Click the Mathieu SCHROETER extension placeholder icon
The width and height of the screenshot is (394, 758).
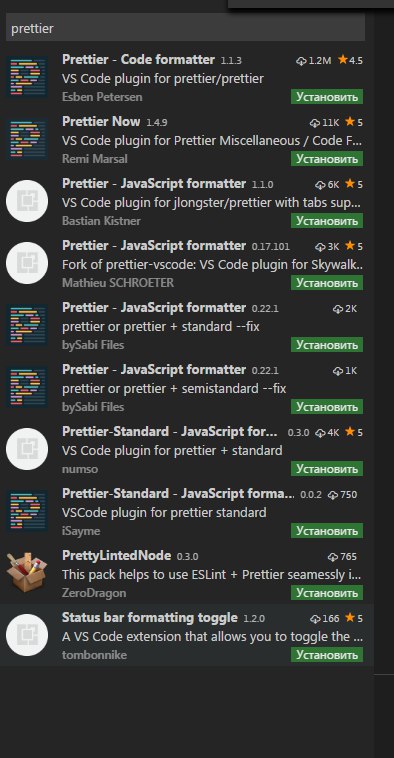pos(27,263)
